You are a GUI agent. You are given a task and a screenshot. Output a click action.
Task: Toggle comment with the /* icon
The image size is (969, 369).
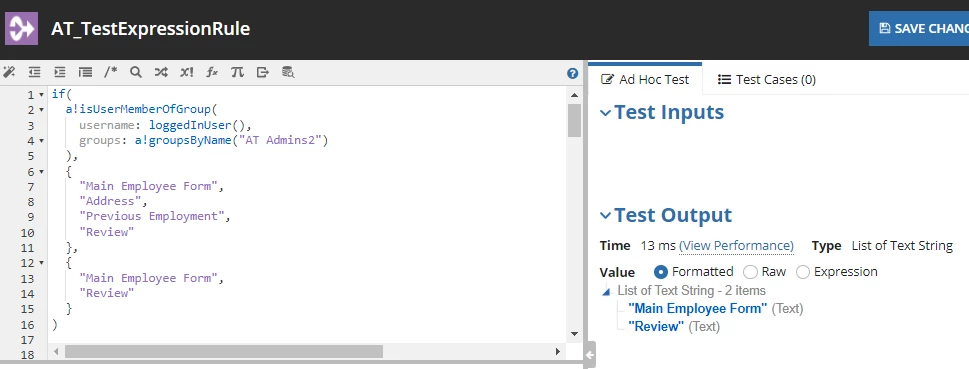click(111, 72)
